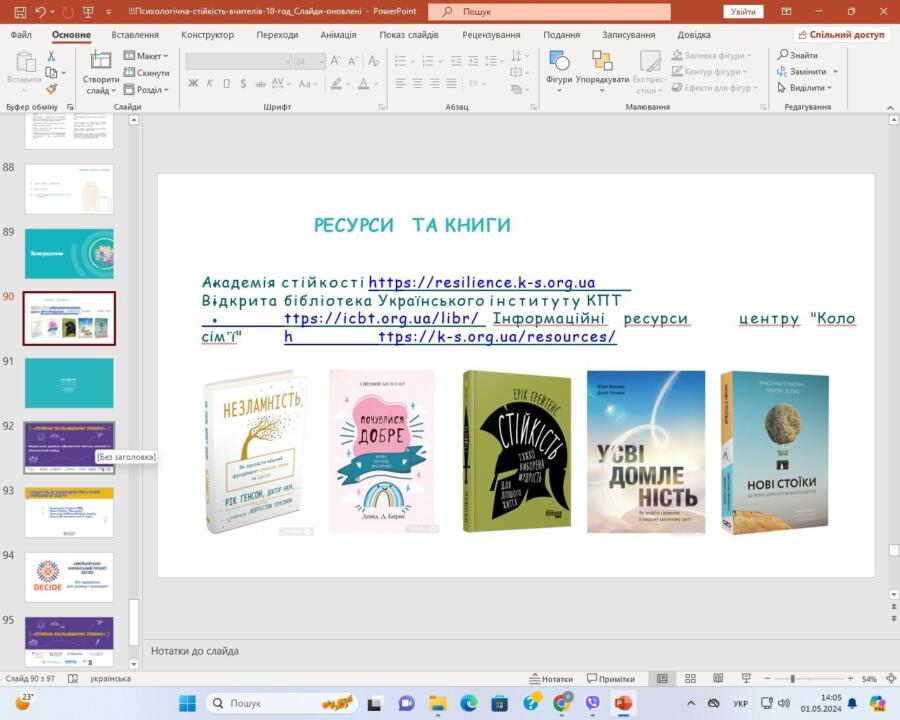Customize Quick Access Toolbar dropdown
Image resolution: width=900 pixels, height=720 pixels.
pyautogui.click(x=108, y=11)
